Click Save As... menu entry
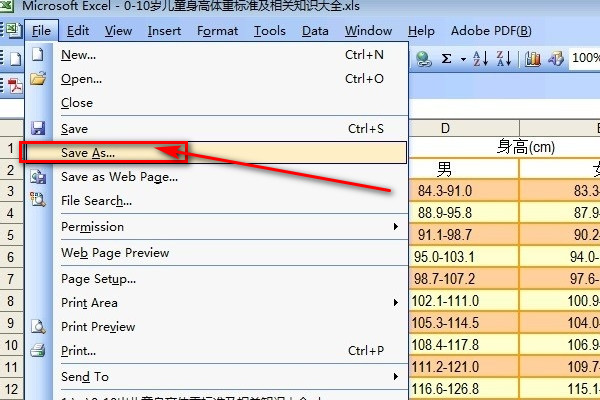Screen dimensions: 600x400 coord(216,153)
